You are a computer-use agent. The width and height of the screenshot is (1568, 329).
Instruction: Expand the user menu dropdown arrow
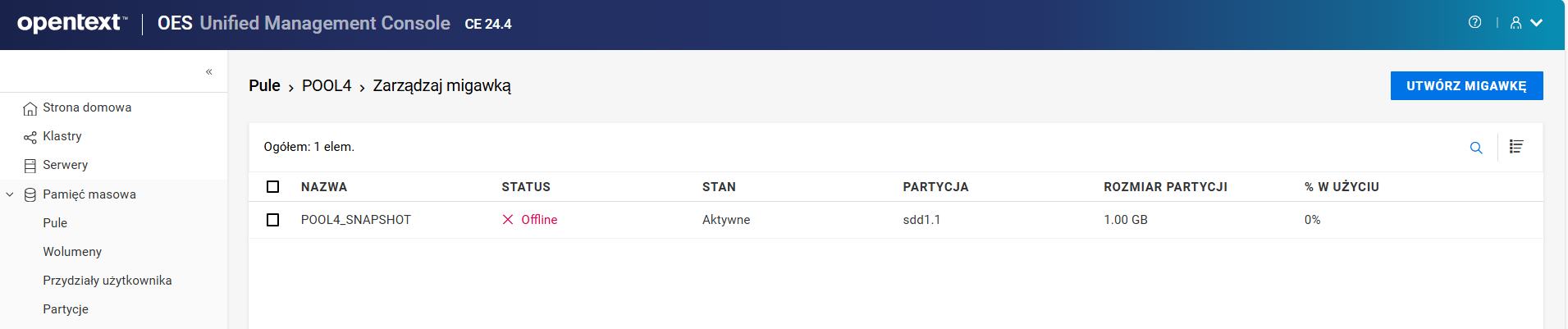[1537, 23]
